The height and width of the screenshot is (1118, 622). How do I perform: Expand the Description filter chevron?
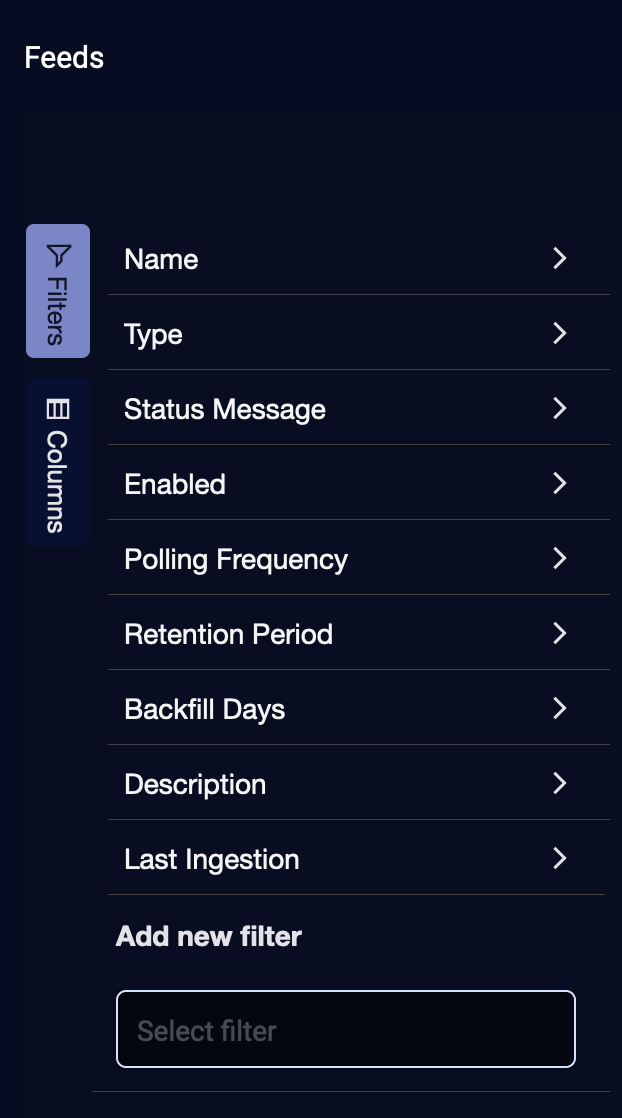click(x=559, y=784)
